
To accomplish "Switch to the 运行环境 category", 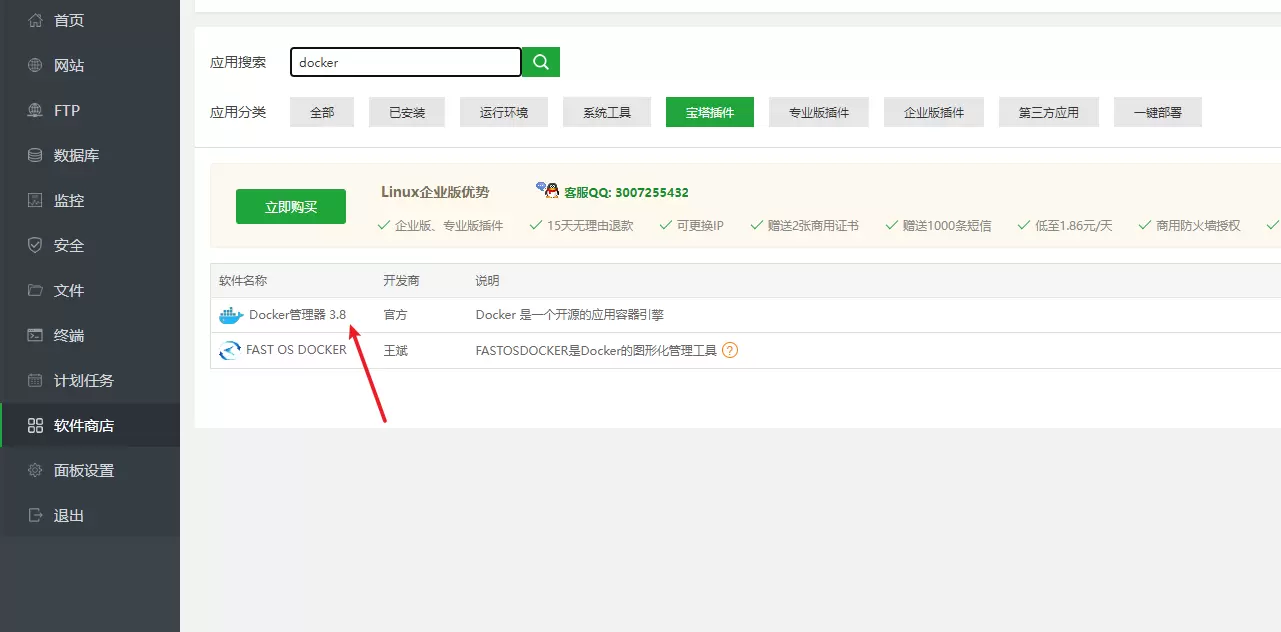I will [503, 113].
